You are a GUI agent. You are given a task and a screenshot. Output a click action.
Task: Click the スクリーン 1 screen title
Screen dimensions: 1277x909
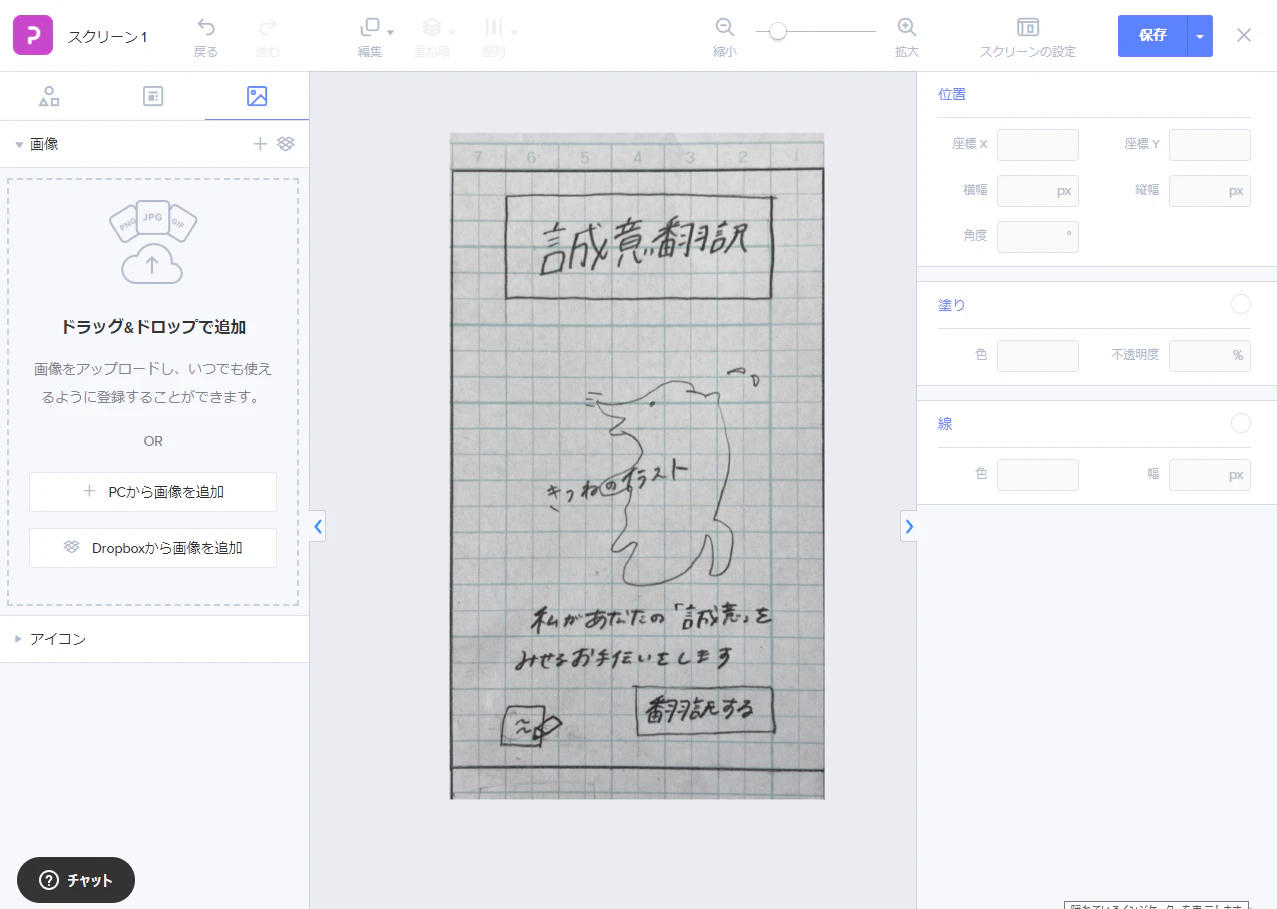[107, 37]
